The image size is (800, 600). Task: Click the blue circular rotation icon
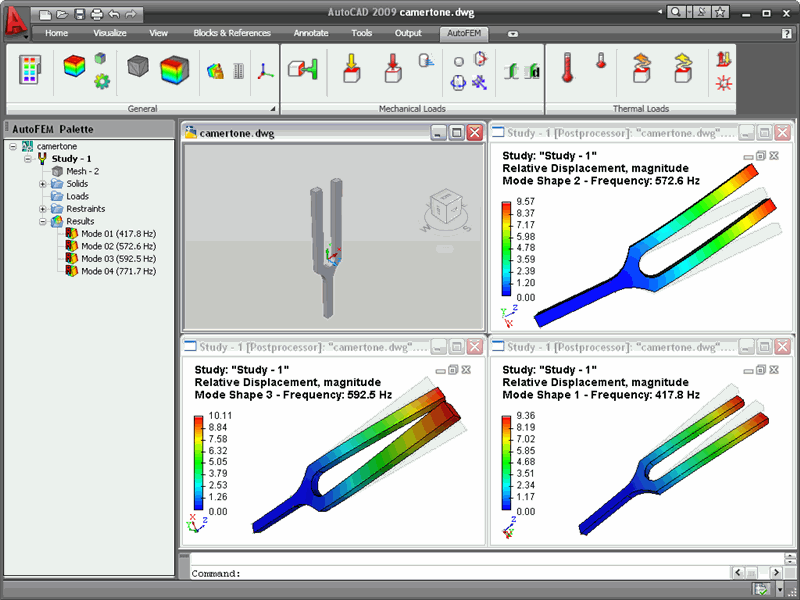click(458, 83)
